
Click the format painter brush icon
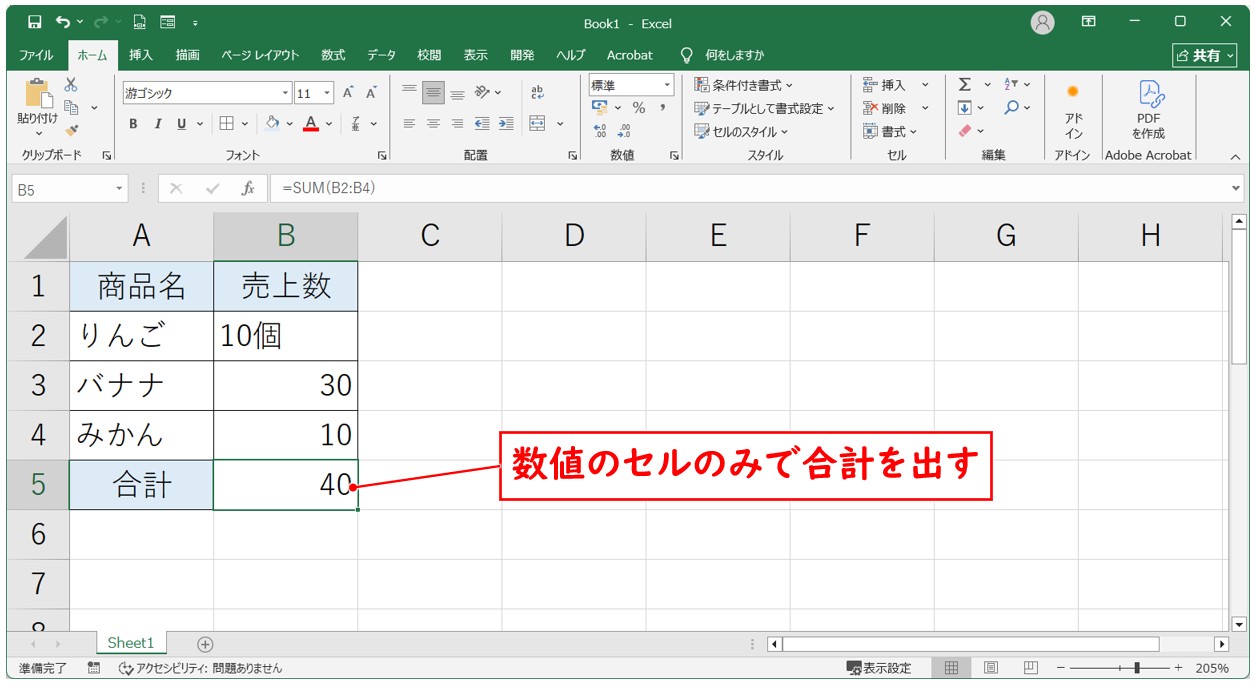[x=71, y=130]
